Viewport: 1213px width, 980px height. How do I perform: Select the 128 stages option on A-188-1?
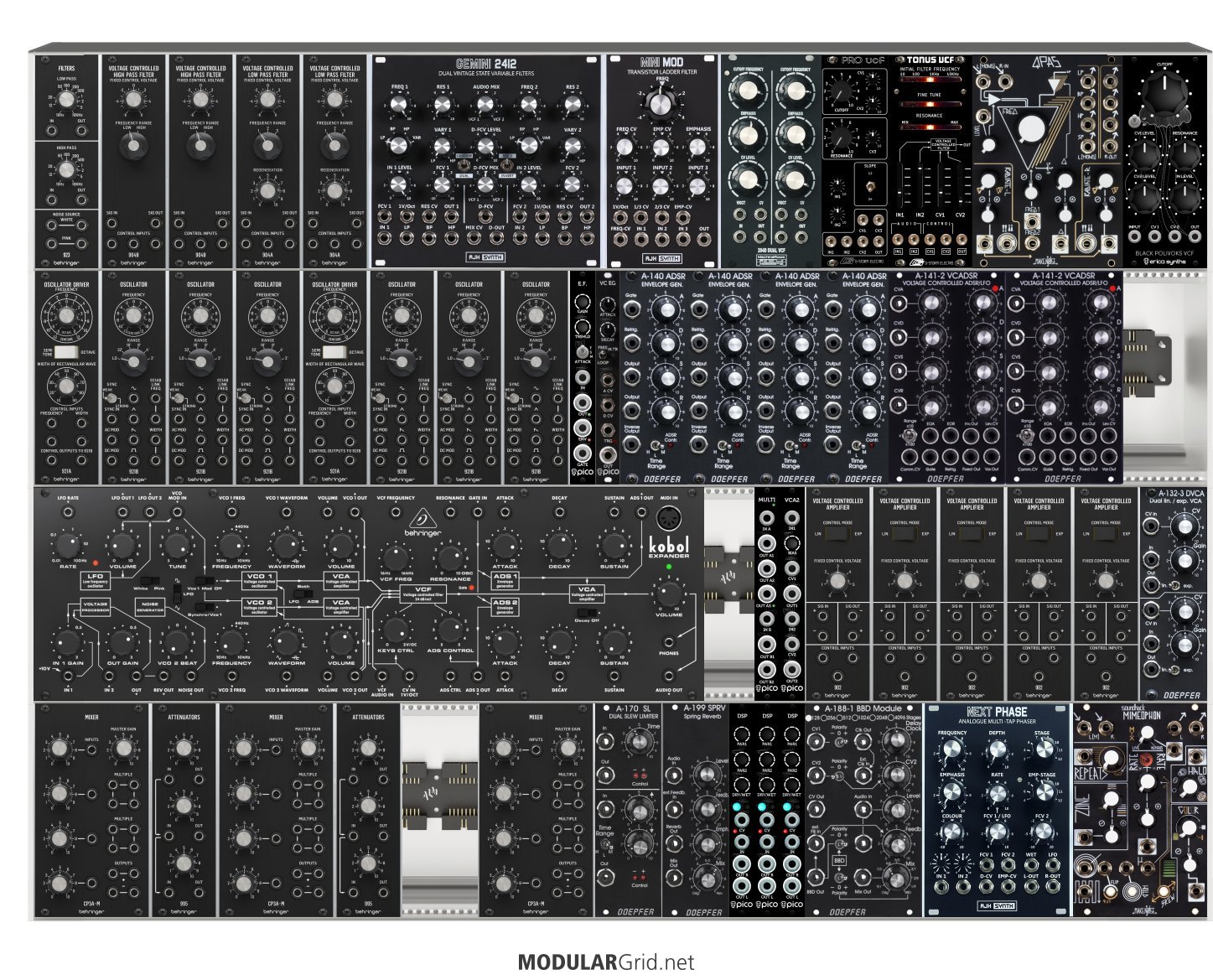tap(809, 718)
